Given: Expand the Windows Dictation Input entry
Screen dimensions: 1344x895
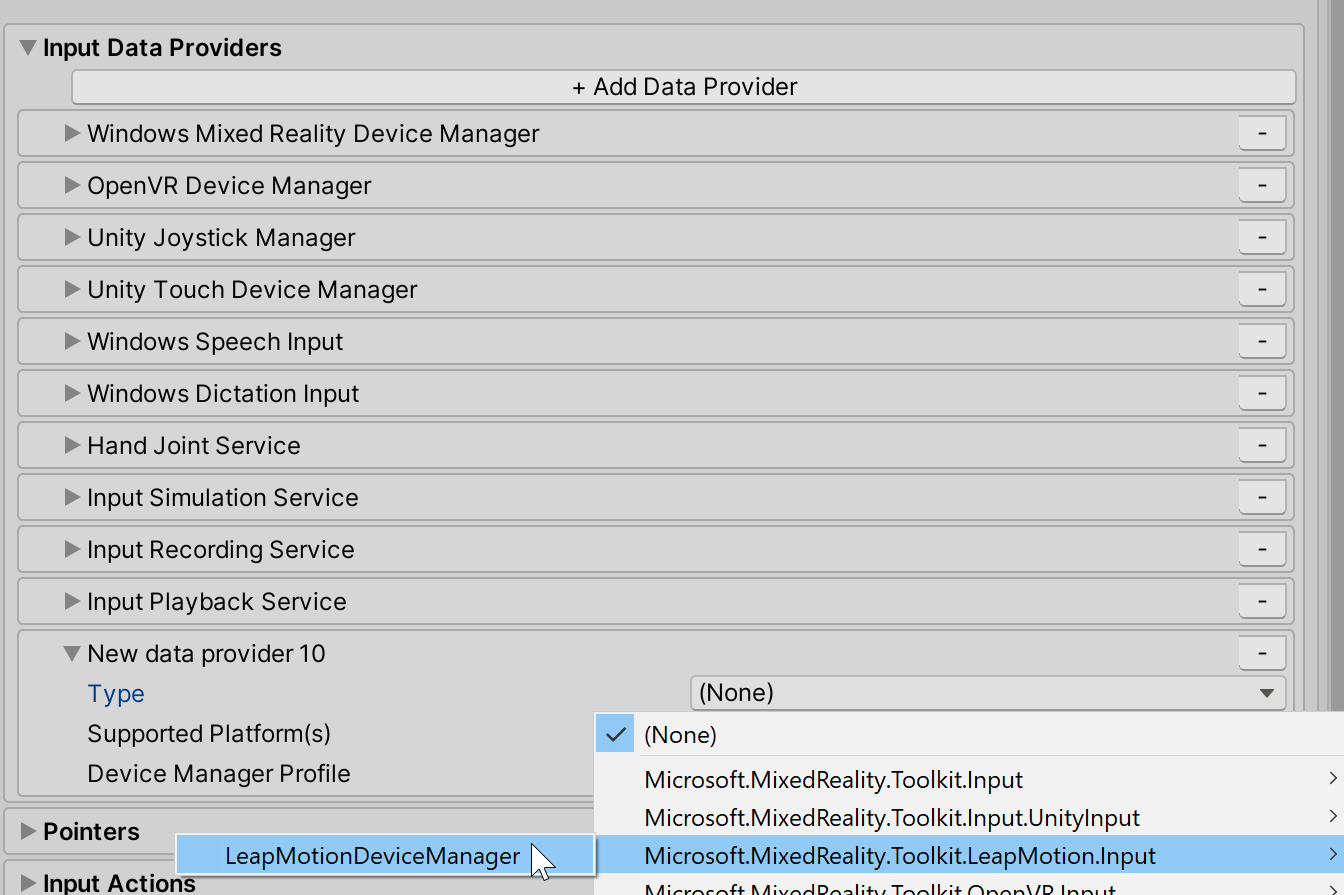Looking at the screenshot, I should point(72,393).
